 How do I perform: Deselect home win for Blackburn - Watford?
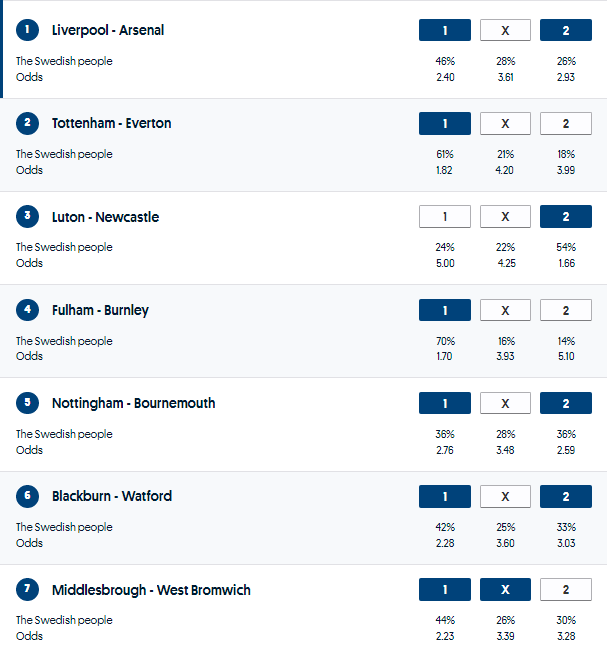(x=444, y=496)
